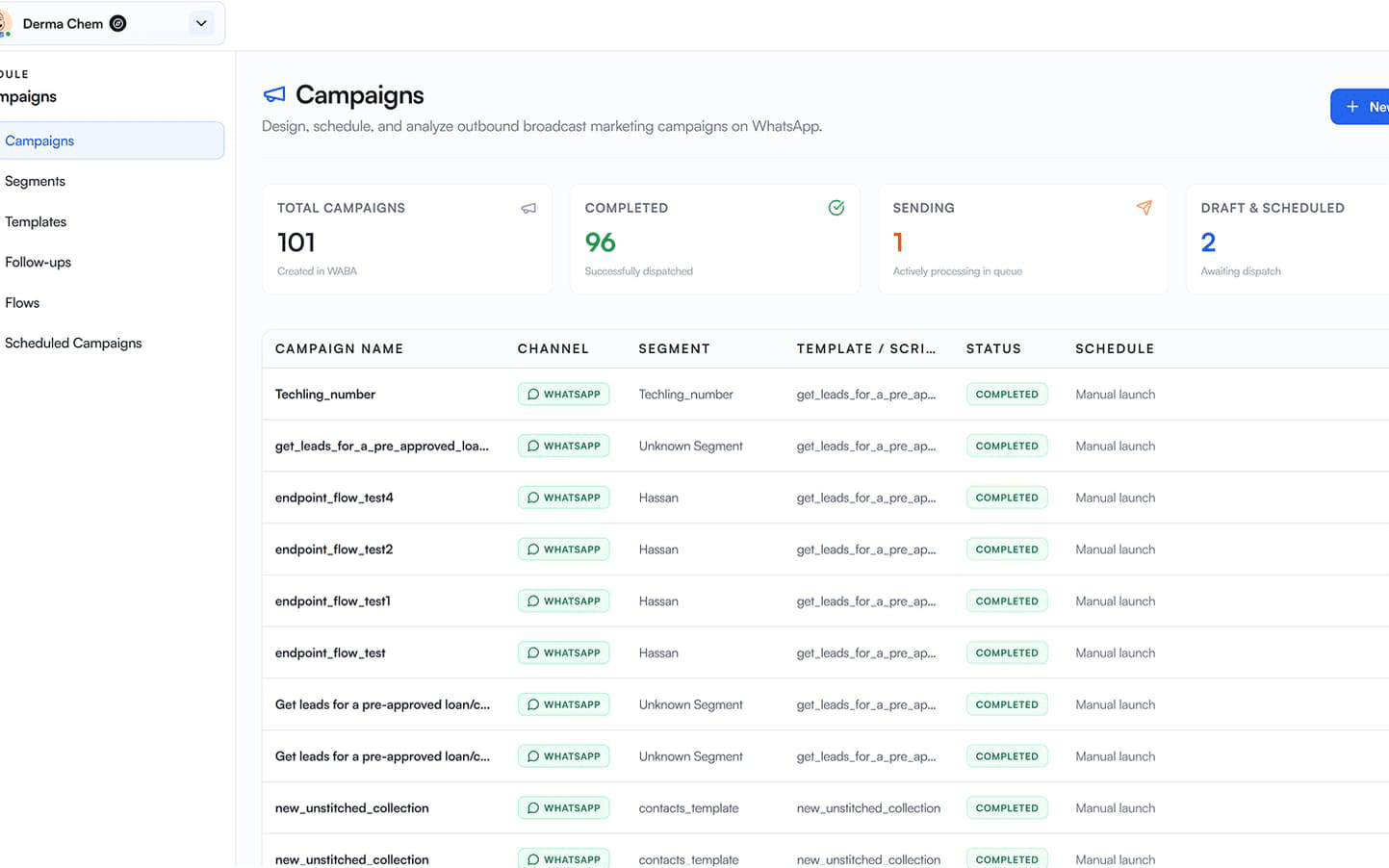
Task: Click WhatsApp badge in Techling_number row
Action: click(x=563, y=395)
